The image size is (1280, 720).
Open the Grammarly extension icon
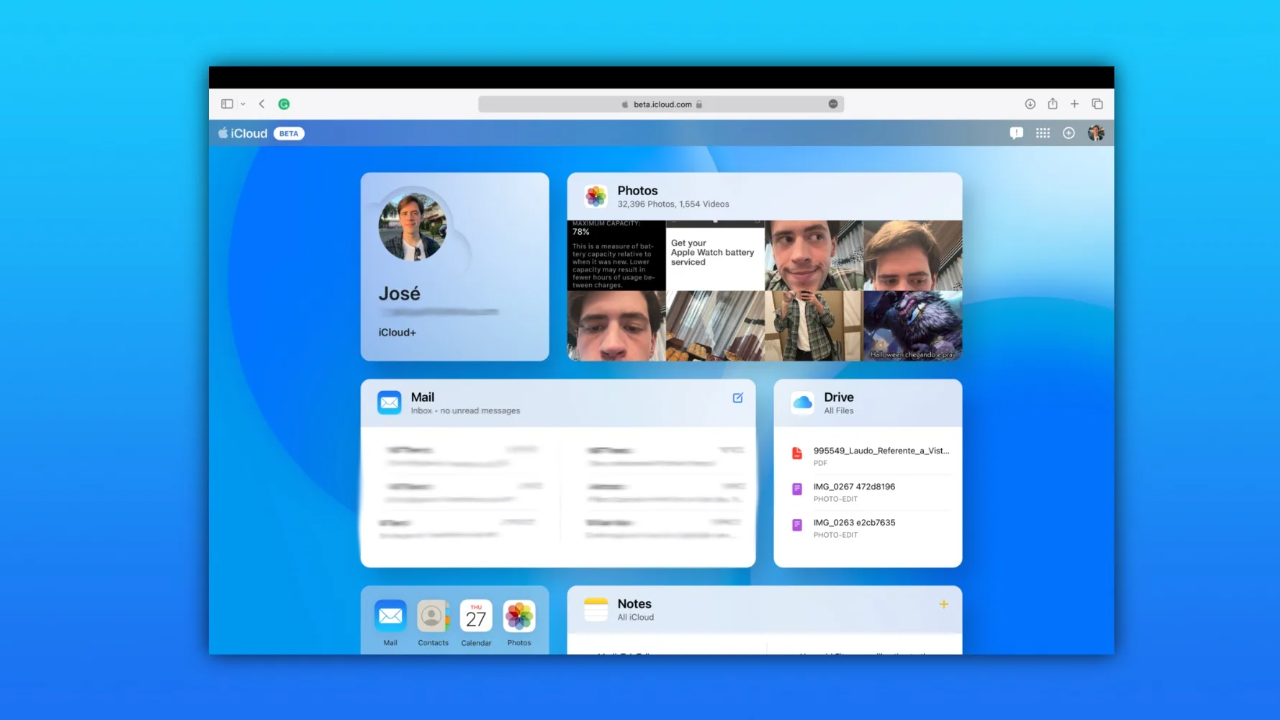(284, 104)
